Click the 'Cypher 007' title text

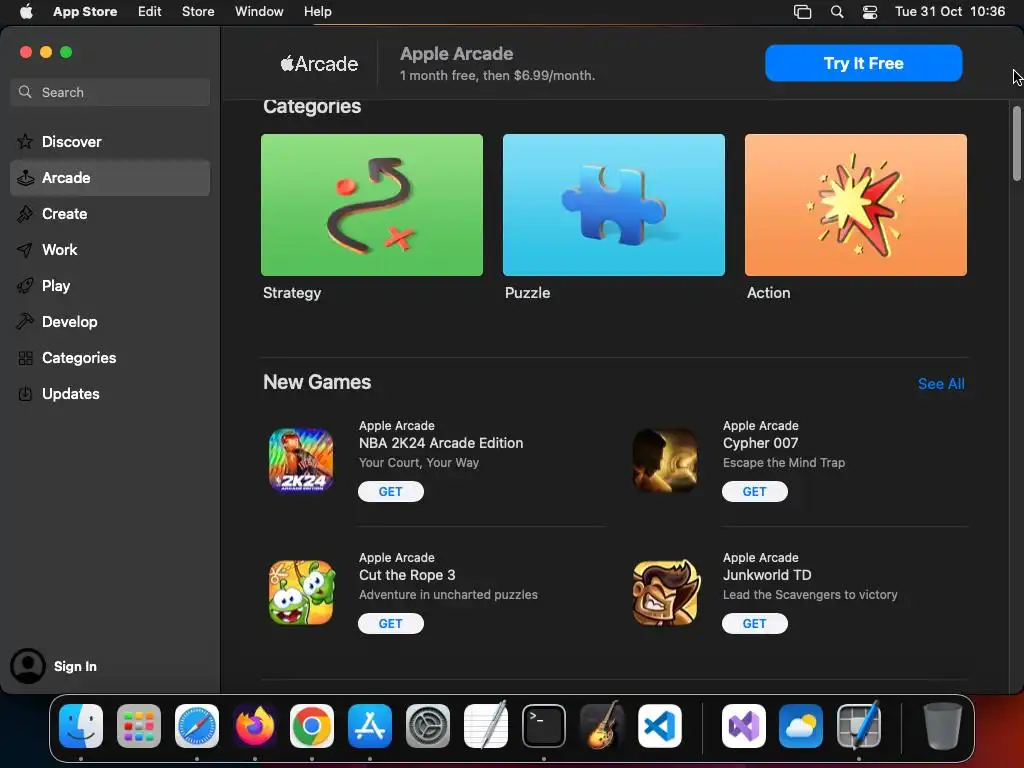[760, 443]
